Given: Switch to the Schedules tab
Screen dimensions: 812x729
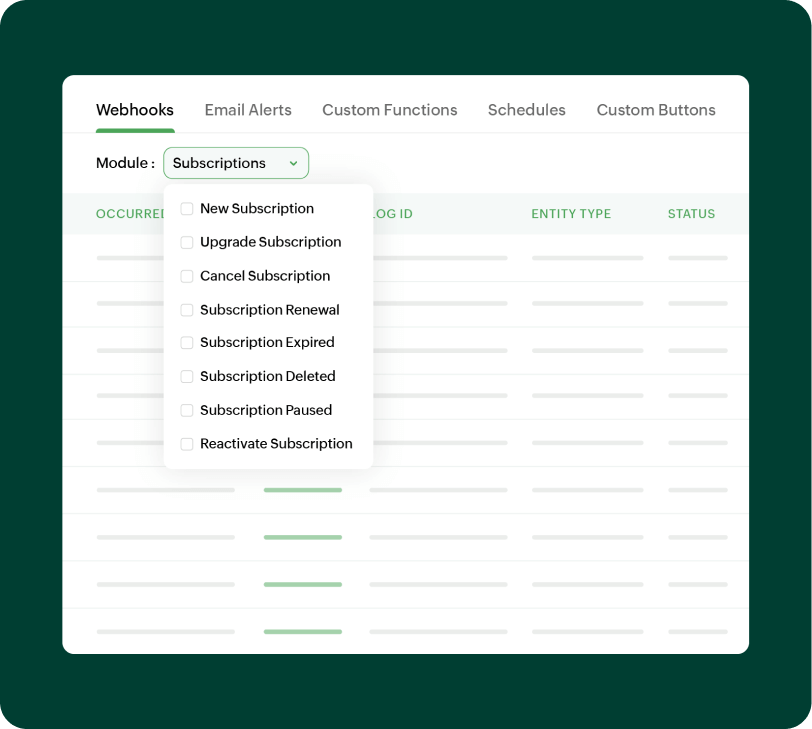Looking at the screenshot, I should [x=527, y=110].
